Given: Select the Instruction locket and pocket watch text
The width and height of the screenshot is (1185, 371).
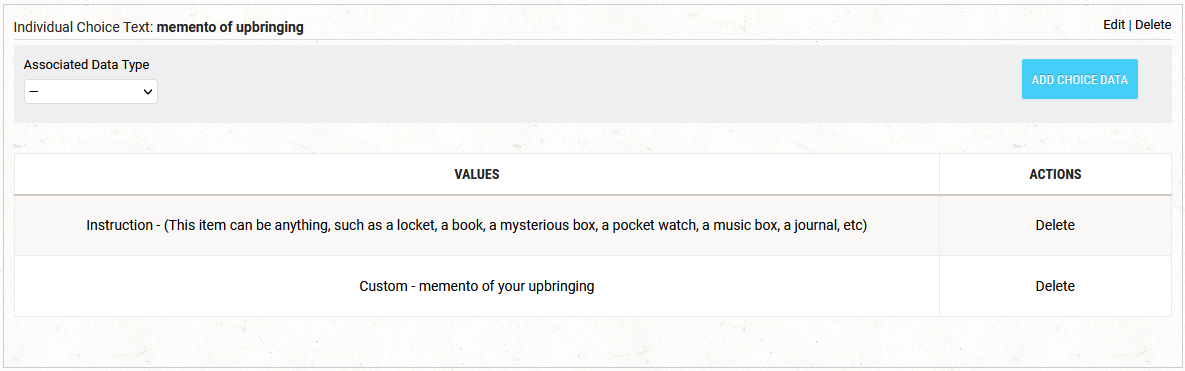Looking at the screenshot, I should point(476,226).
